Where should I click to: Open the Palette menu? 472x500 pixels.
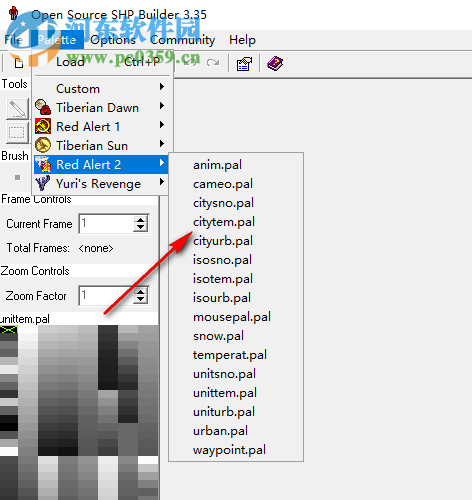coord(57,40)
